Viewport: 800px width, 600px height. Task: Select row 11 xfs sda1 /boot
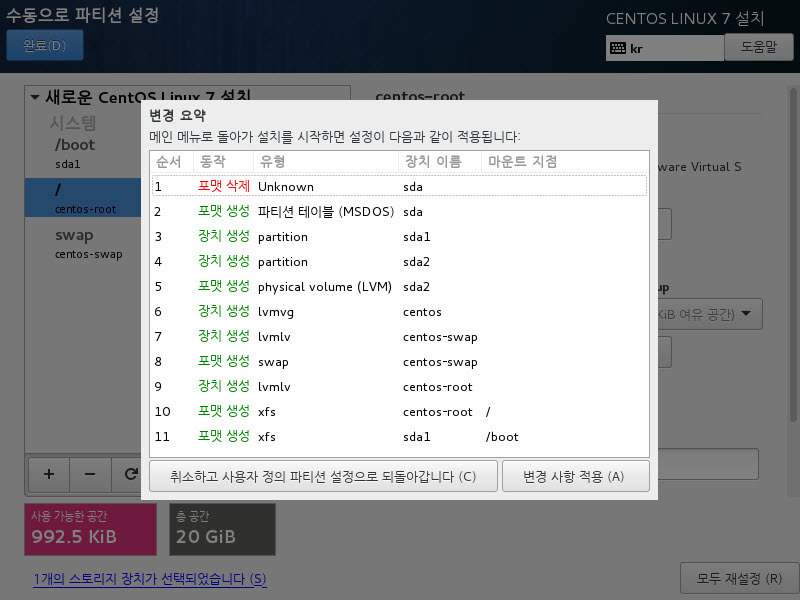click(399, 436)
